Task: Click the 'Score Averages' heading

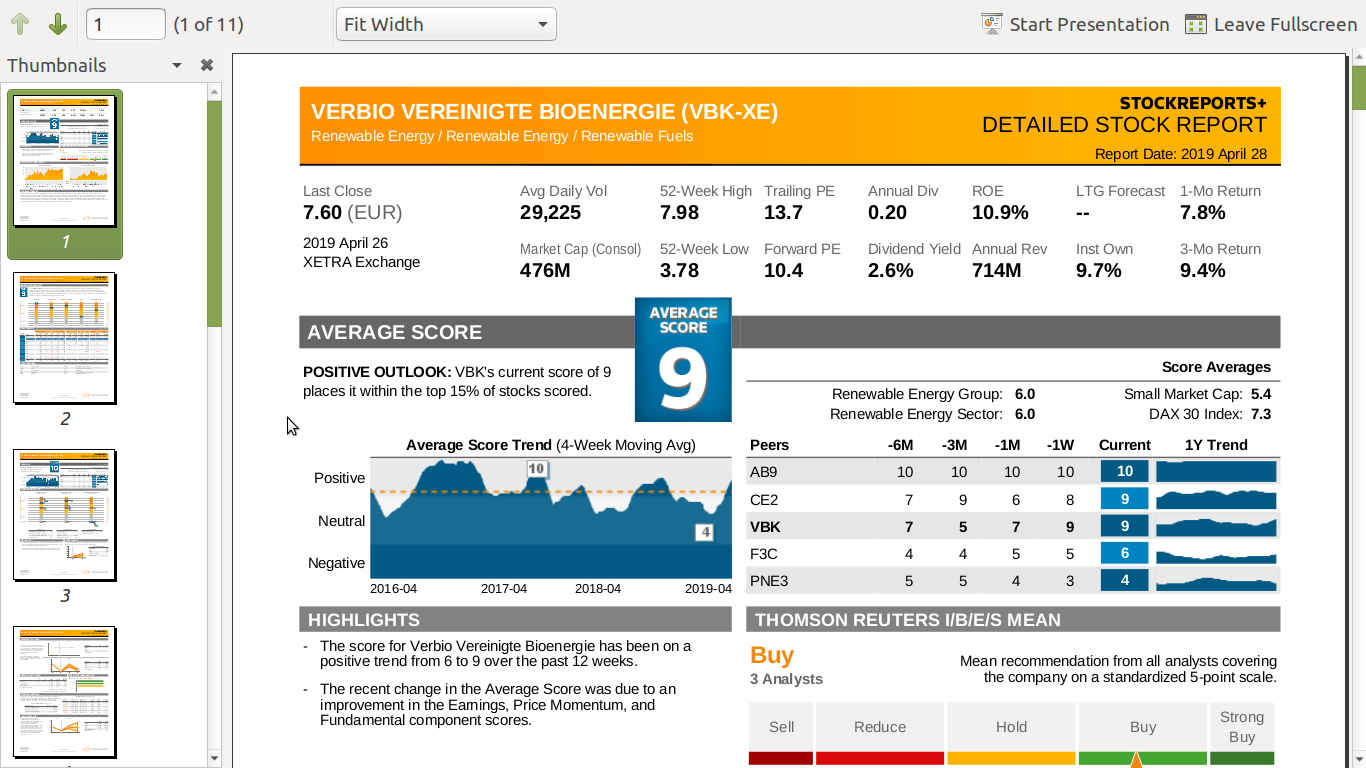Action: (x=1216, y=367)
